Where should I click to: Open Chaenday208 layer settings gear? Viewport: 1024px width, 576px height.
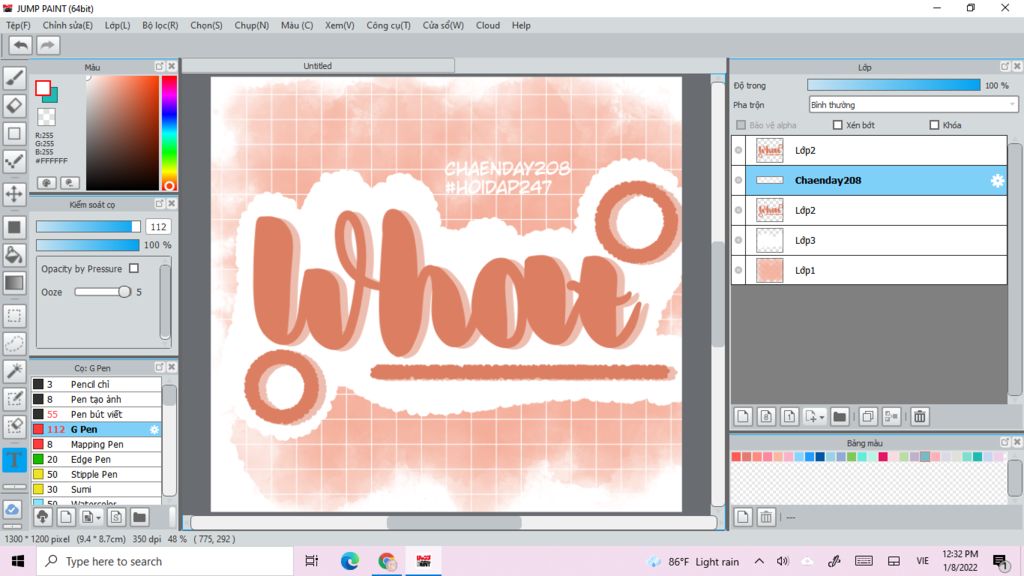tap(997, 181)
